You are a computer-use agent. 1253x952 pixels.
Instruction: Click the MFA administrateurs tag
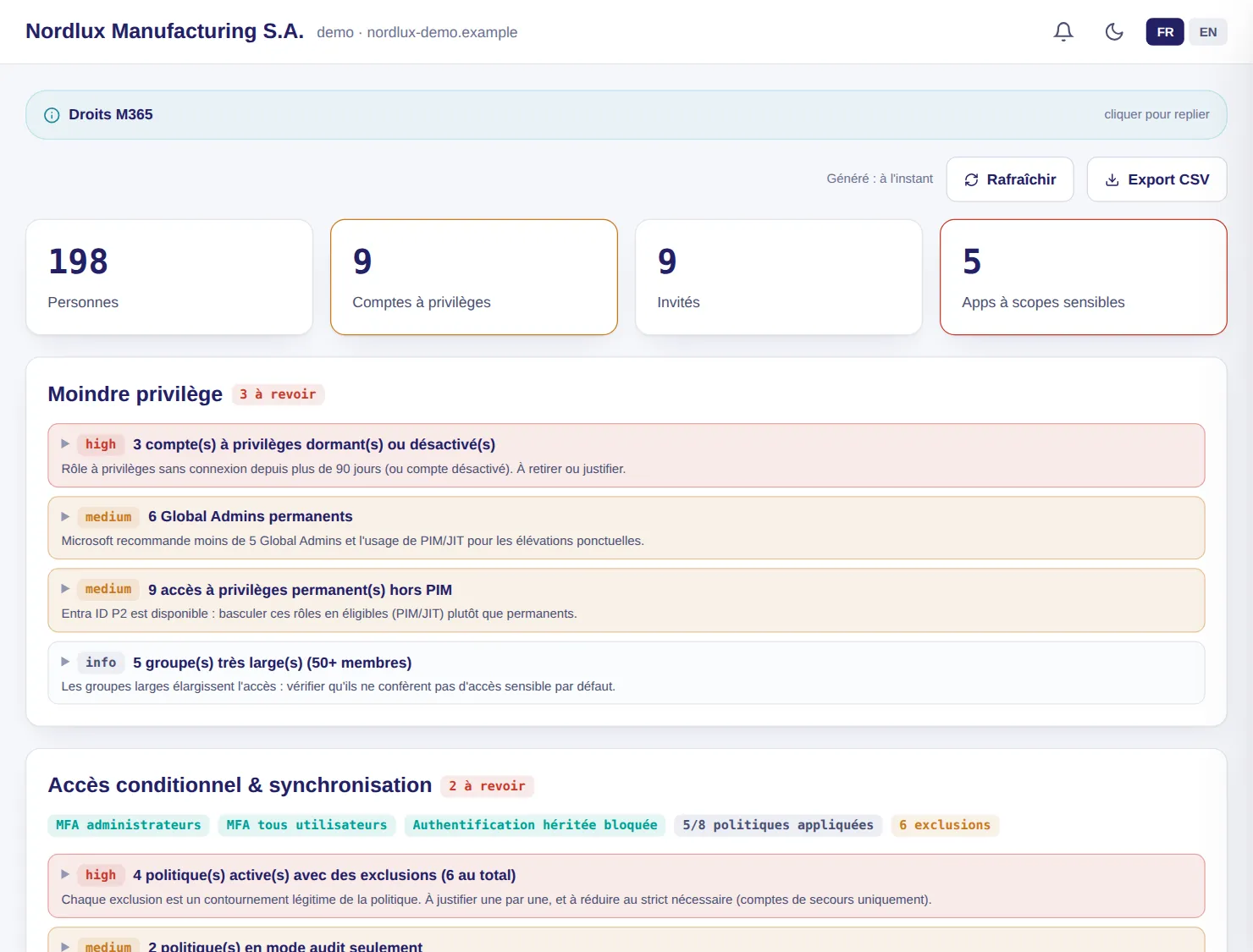pos(129,825)
